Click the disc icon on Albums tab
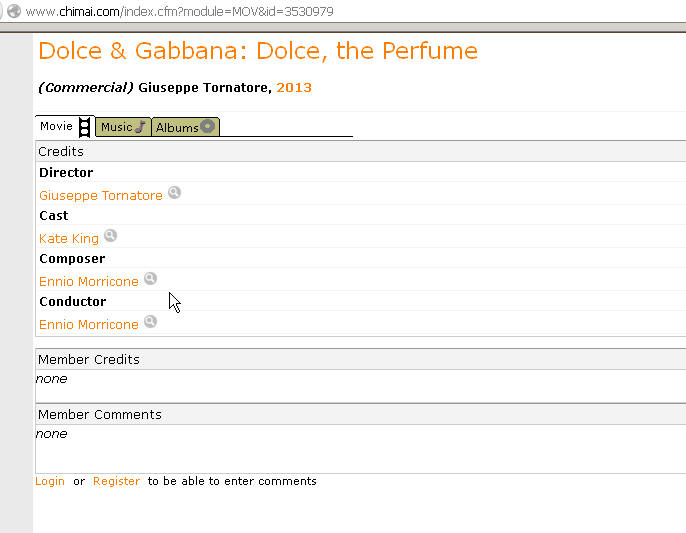Image resolution: width=686 pixels, height=533 pixels. point(208,126)
